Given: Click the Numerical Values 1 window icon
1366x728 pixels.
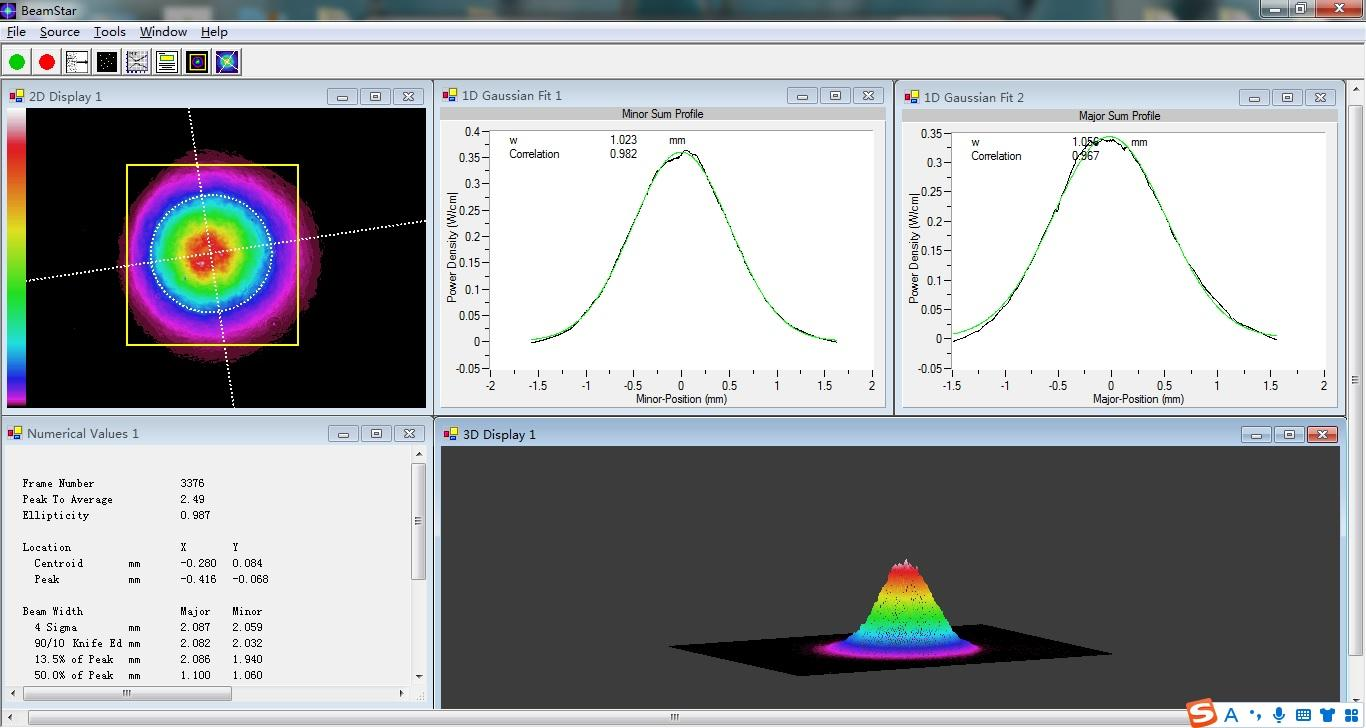Looking at the screenshot, I should pyautogui.click(x=16, y=433).
